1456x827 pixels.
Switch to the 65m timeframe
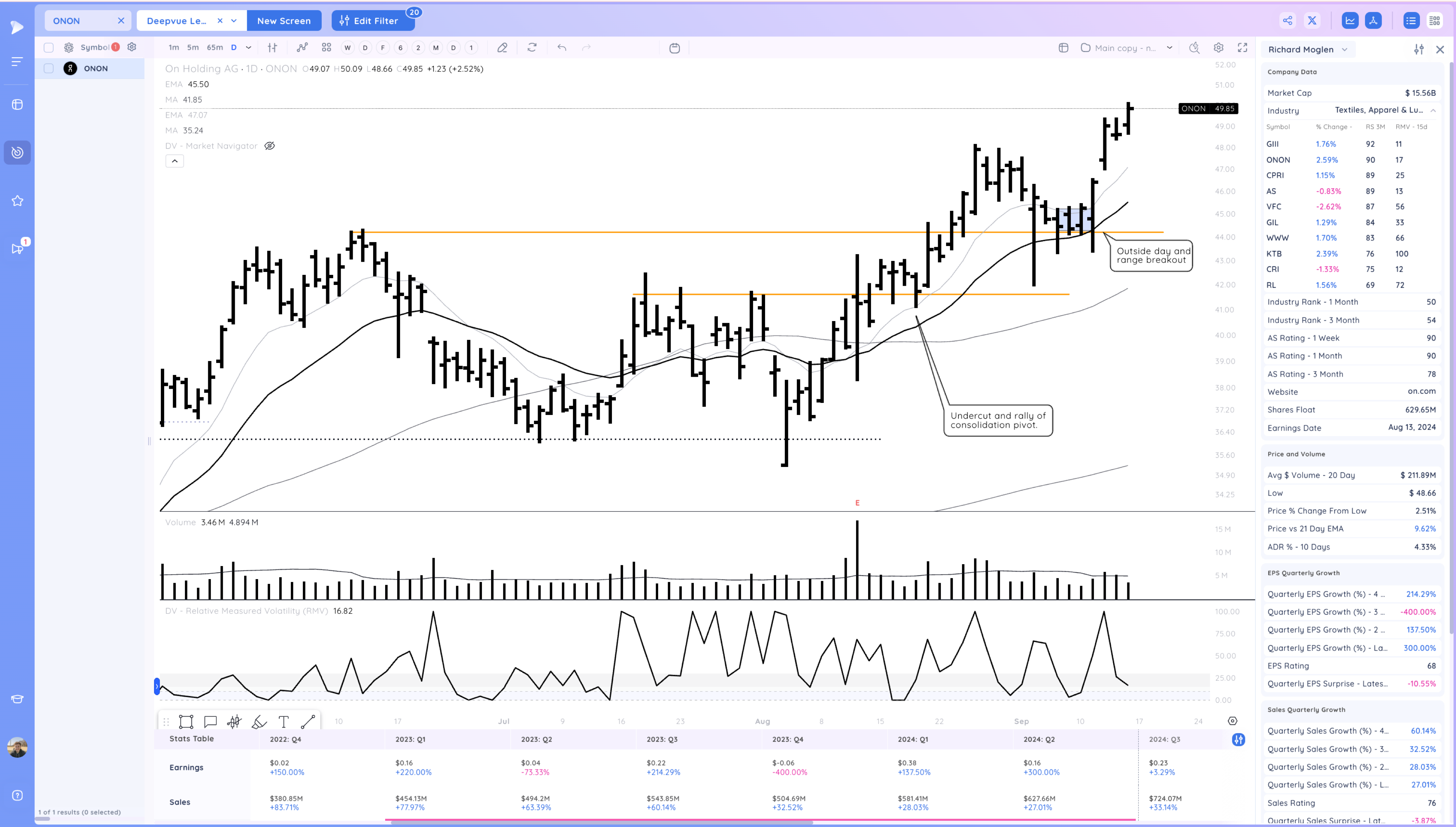click(215, 48)
